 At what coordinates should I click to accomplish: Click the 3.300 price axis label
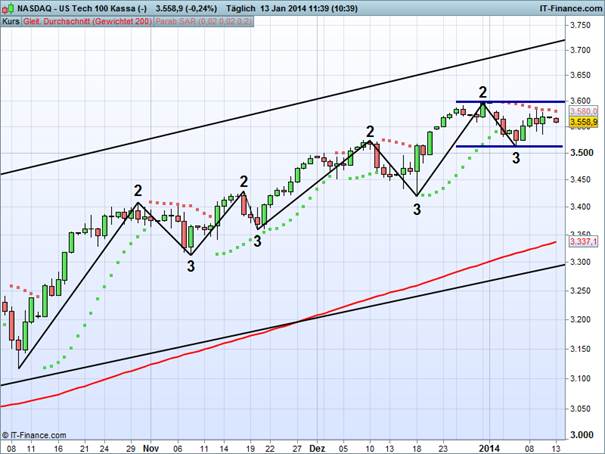point(580,262)
